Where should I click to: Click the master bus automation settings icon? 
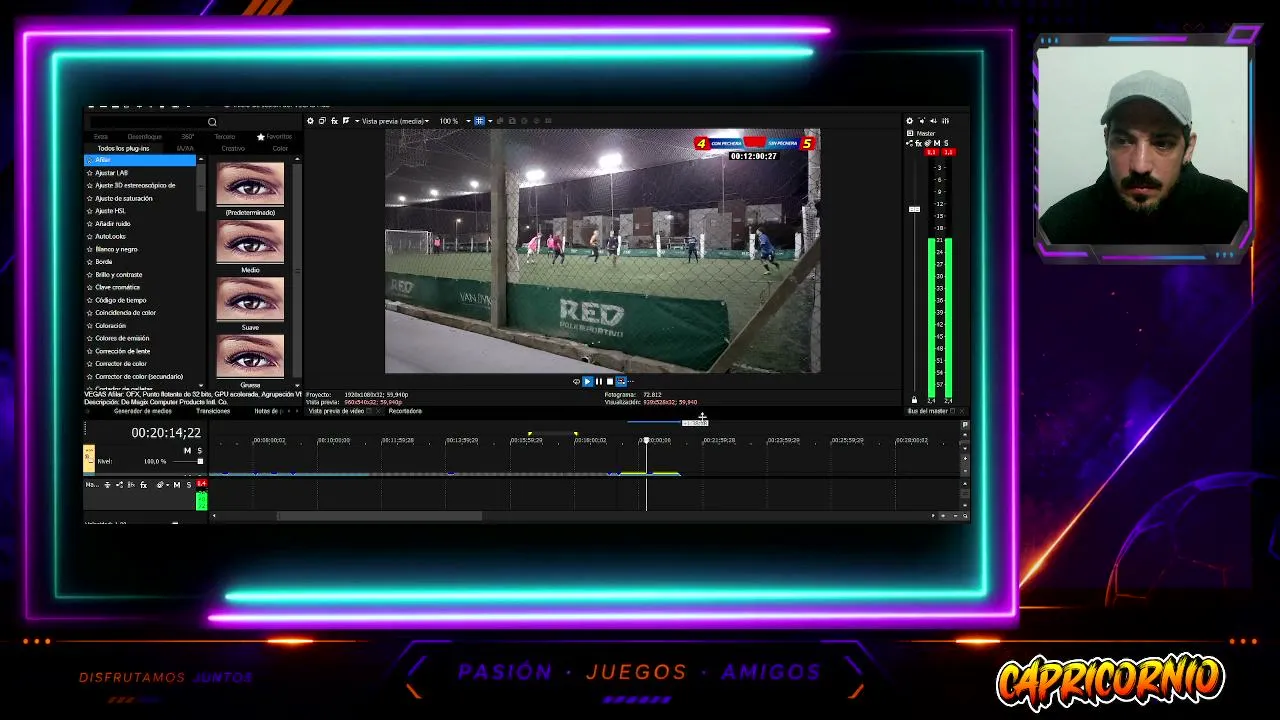click(x=928, y=143)
